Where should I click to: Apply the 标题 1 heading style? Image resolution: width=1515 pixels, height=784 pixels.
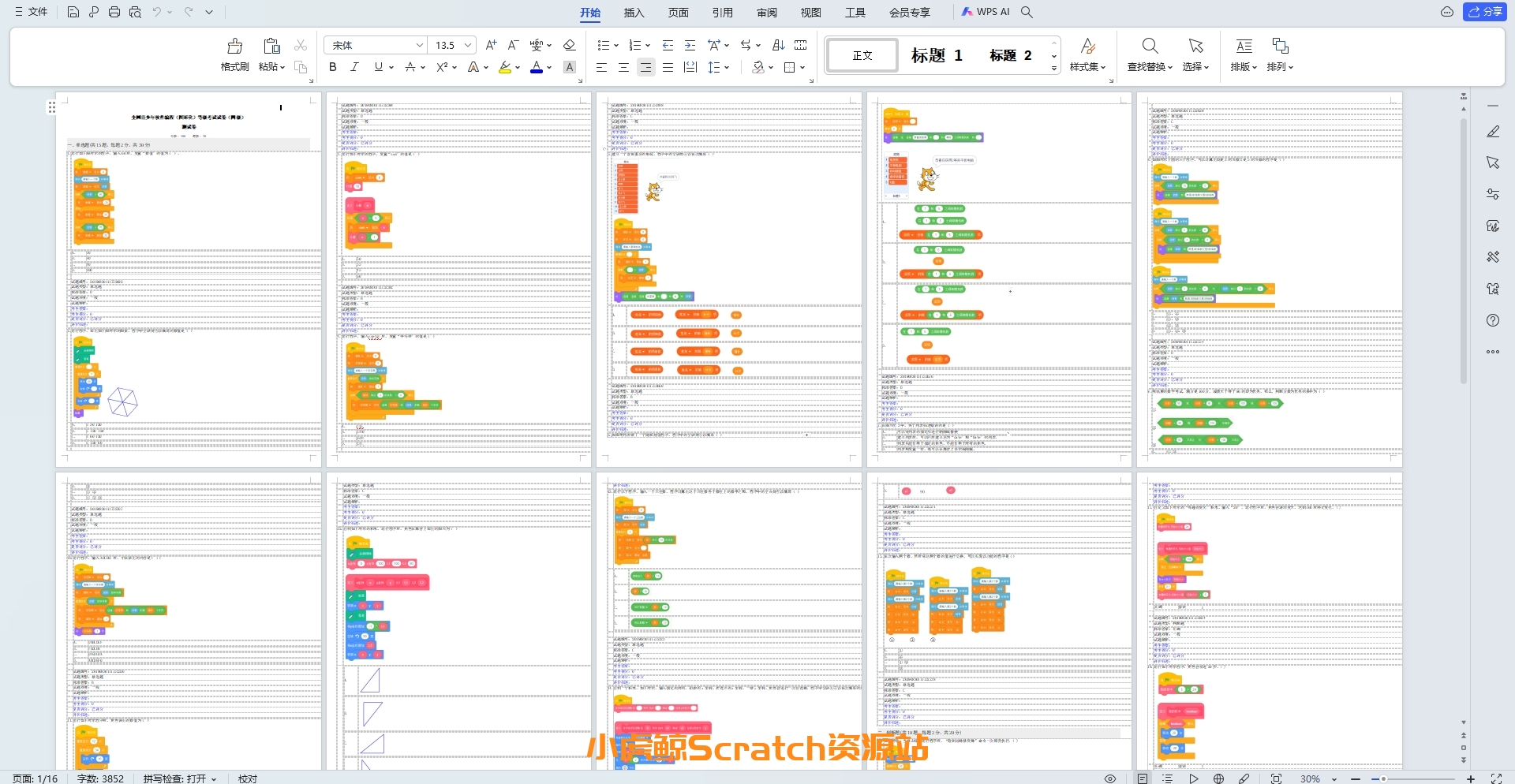coord(937,55)
